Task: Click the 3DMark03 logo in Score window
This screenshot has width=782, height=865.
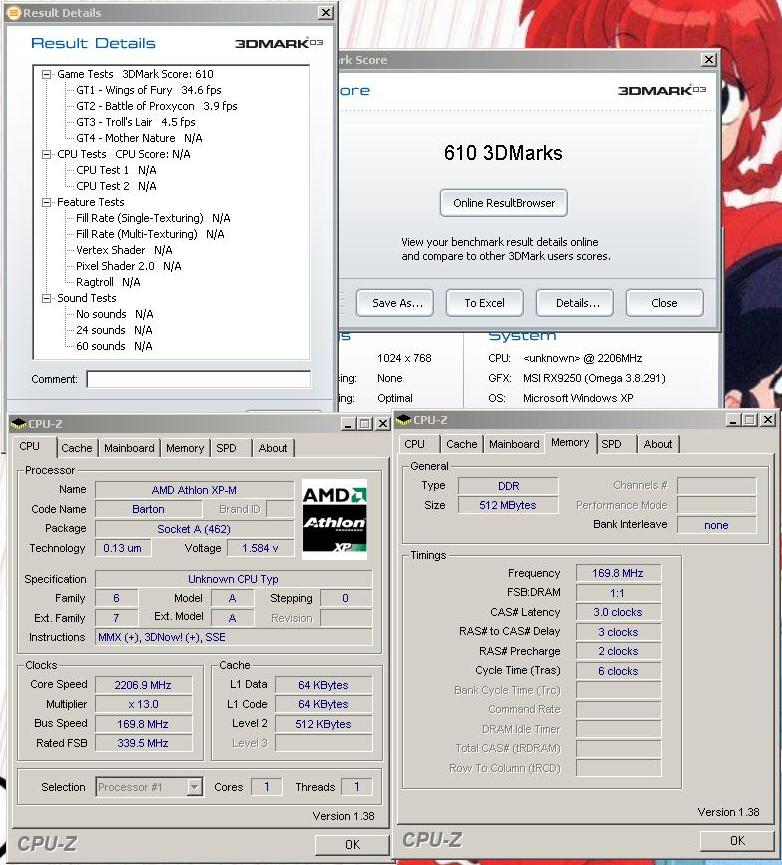Action: pos(661,90)
